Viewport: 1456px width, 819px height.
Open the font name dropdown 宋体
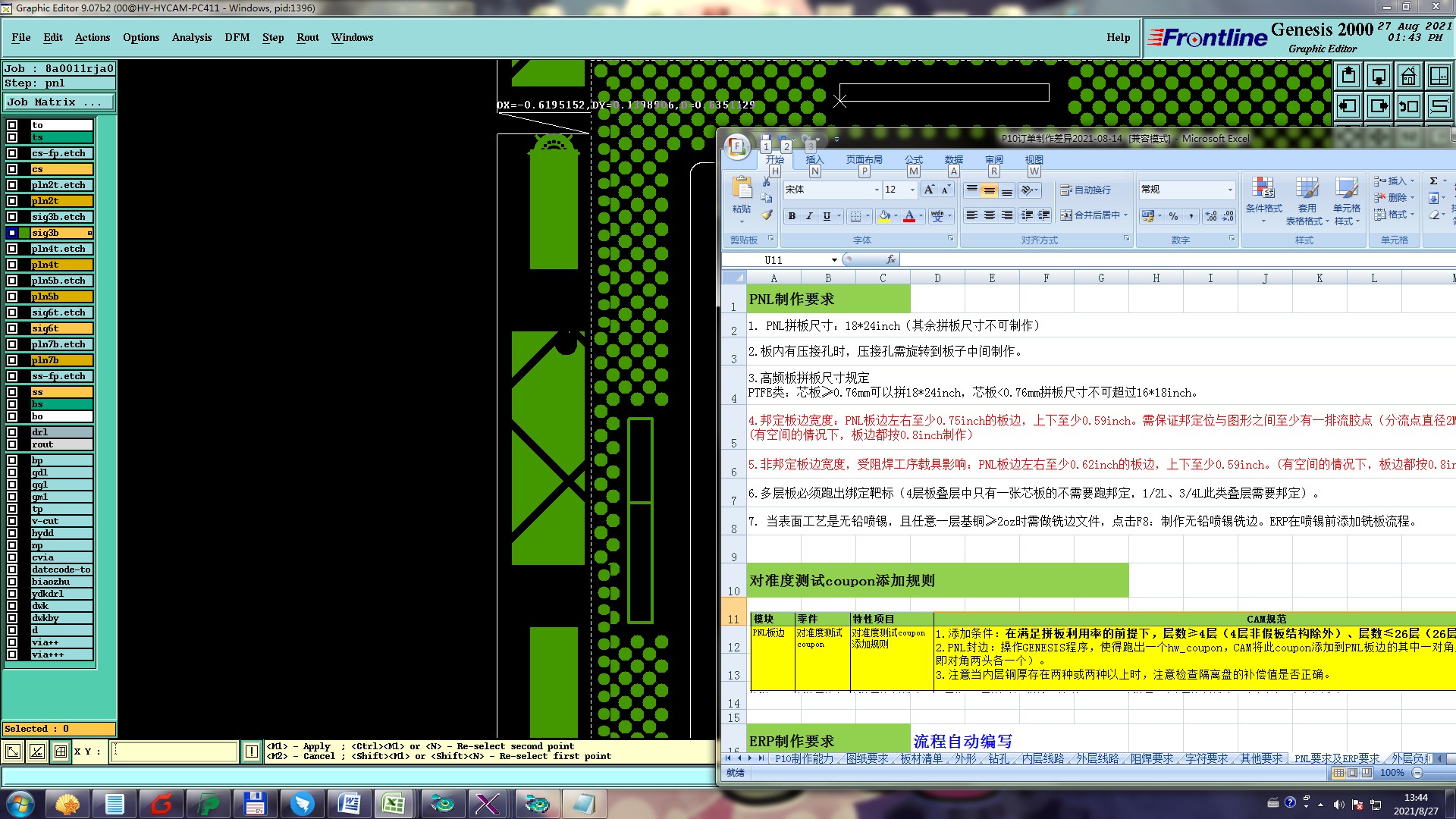point(877,190)
